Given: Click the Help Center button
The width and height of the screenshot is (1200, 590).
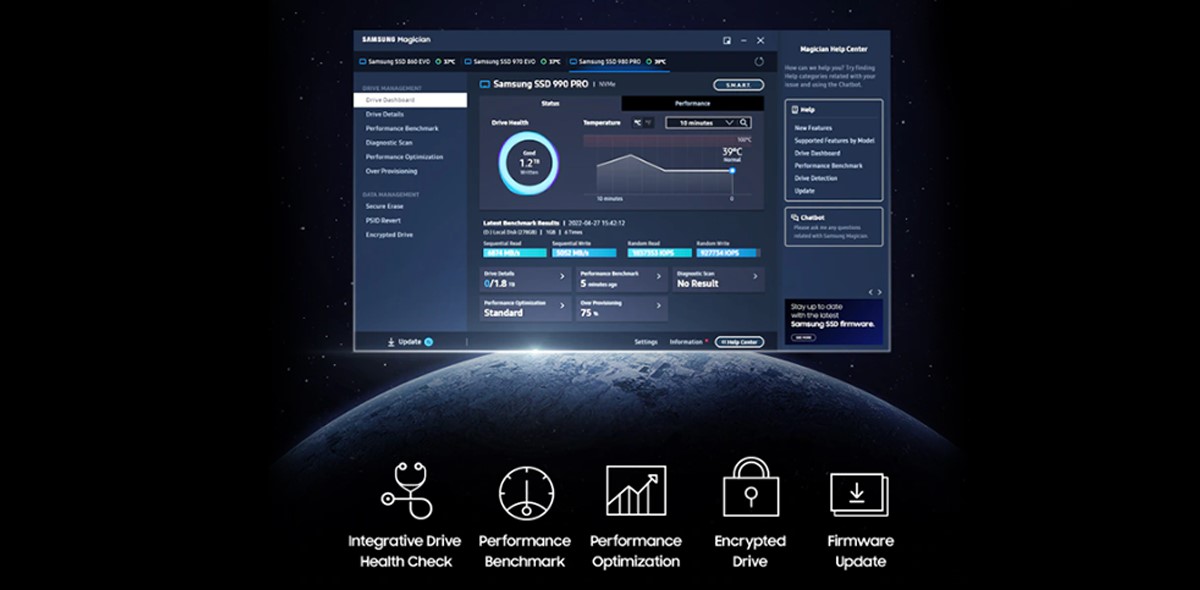Looking at the screenshot, I should pyautogui.click(x=740, y=342).
